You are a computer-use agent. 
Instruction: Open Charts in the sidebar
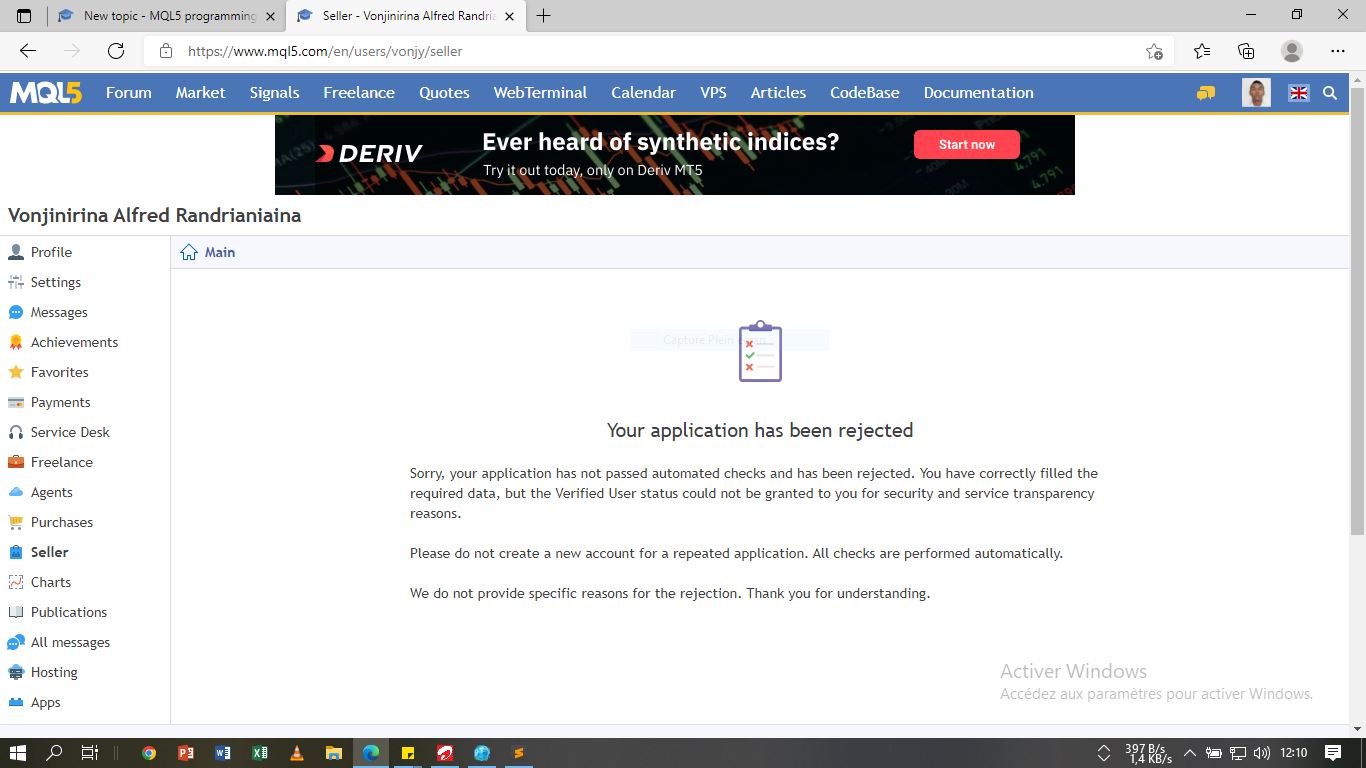tap(39, 582)
